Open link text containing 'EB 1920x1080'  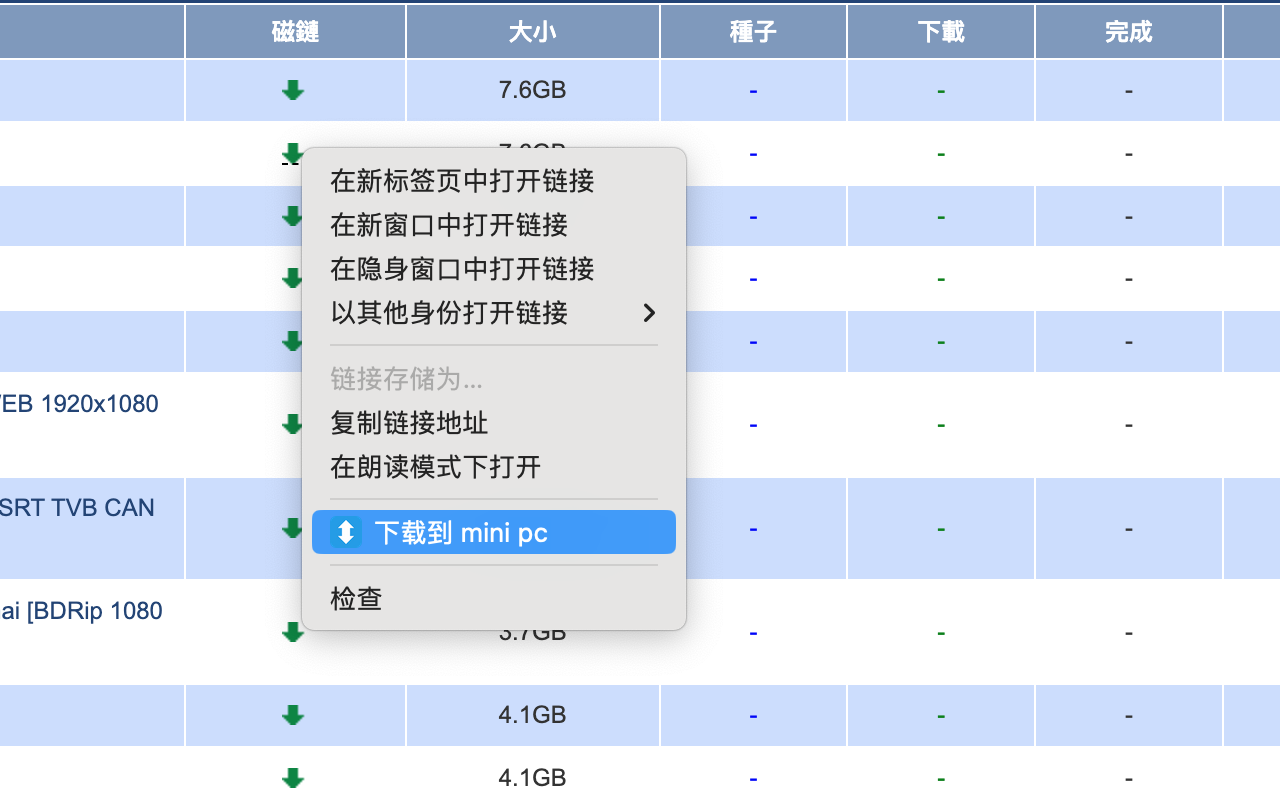79,404
